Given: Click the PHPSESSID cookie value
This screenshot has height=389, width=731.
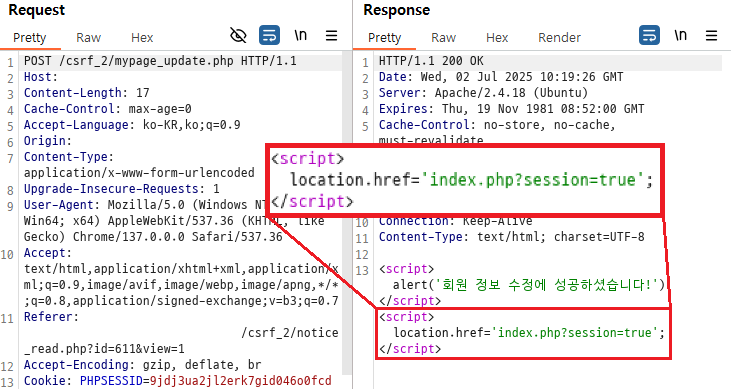Looking at the screenshot, I should 241,381.
